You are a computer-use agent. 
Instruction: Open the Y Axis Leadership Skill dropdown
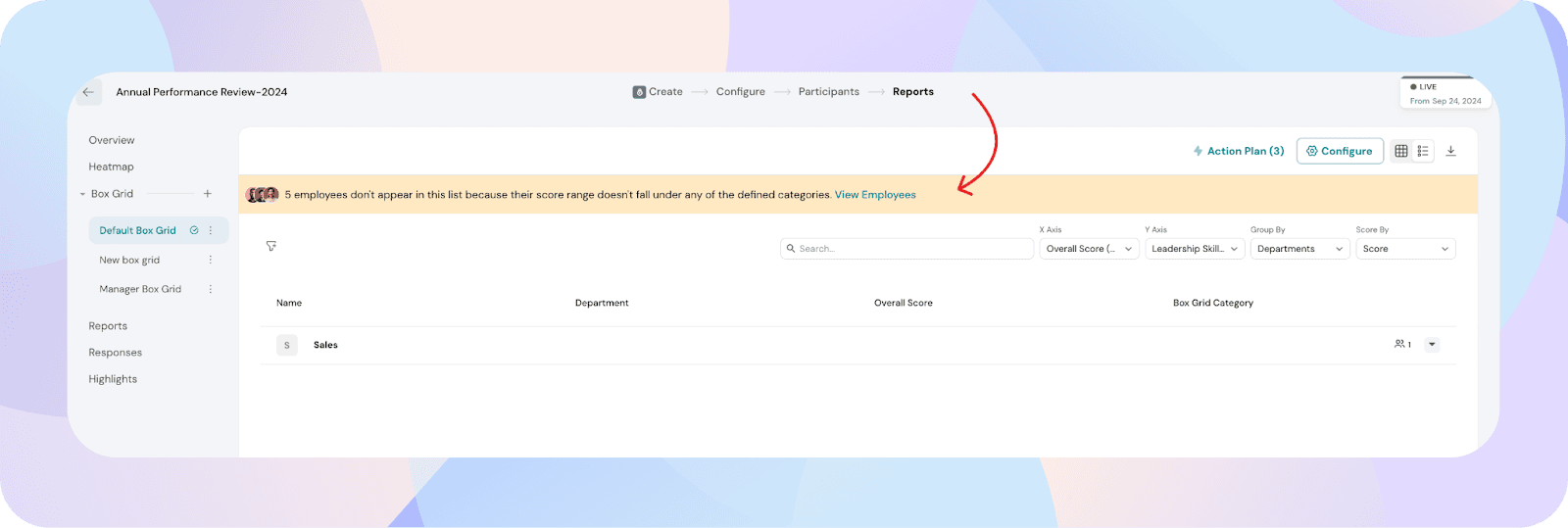pyautogui.click(x=1195, y=249)
